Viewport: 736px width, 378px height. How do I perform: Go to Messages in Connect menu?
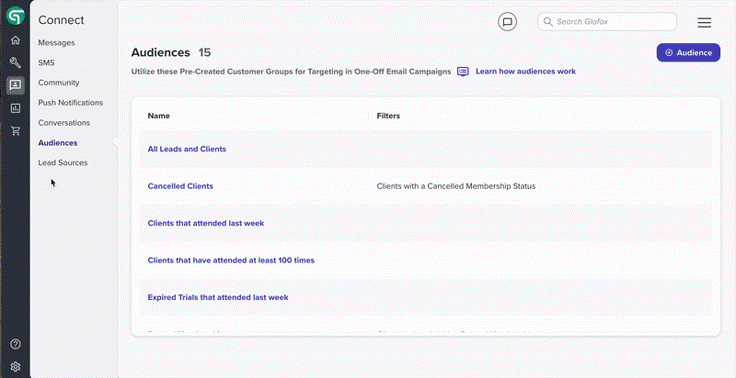pos(56,43)
